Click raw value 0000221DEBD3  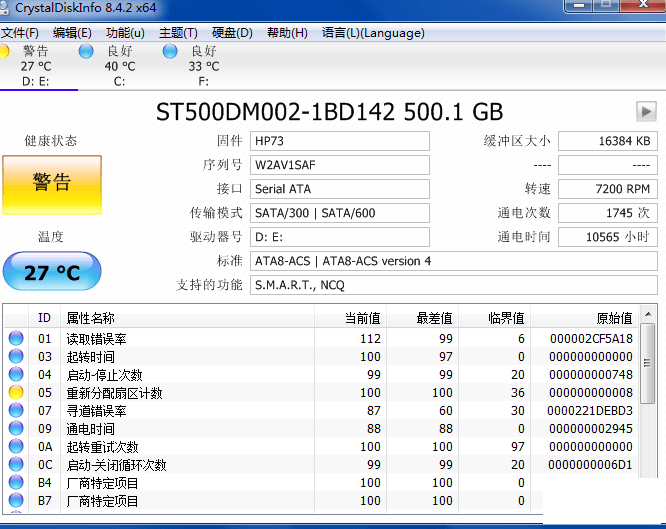tap(590, 411)
